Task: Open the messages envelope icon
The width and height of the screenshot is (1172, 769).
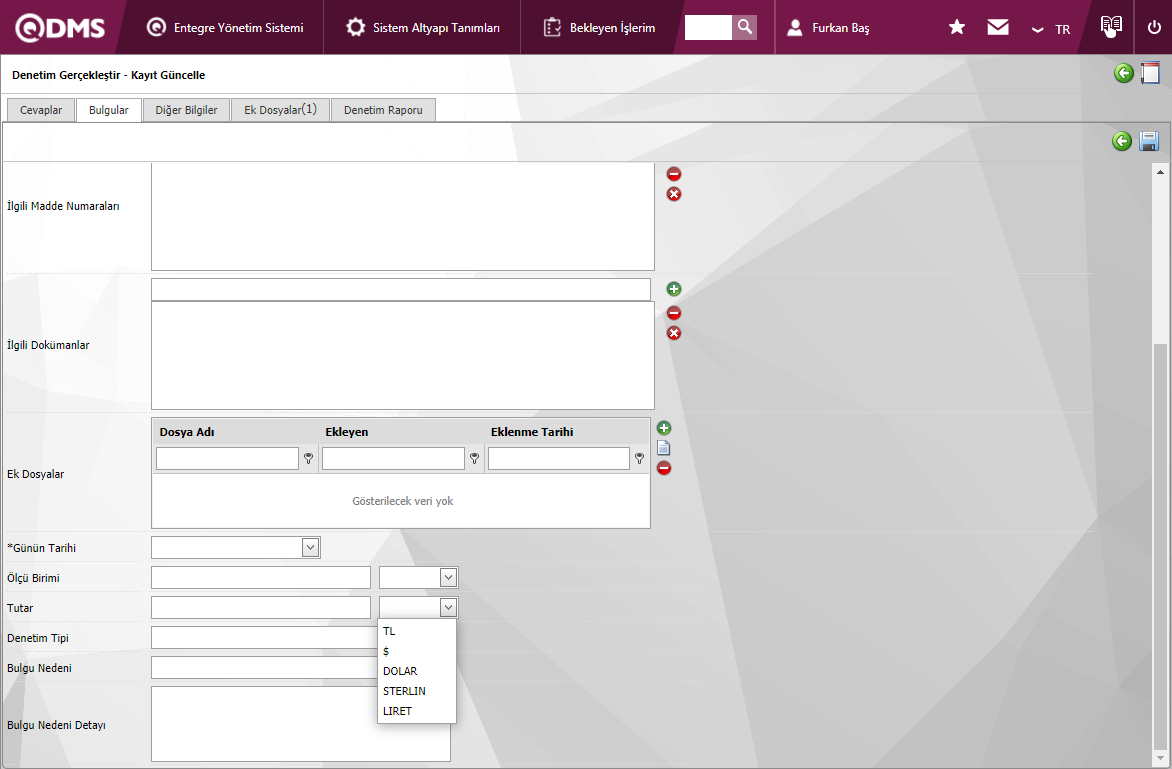Action: (x=998, y=28)
